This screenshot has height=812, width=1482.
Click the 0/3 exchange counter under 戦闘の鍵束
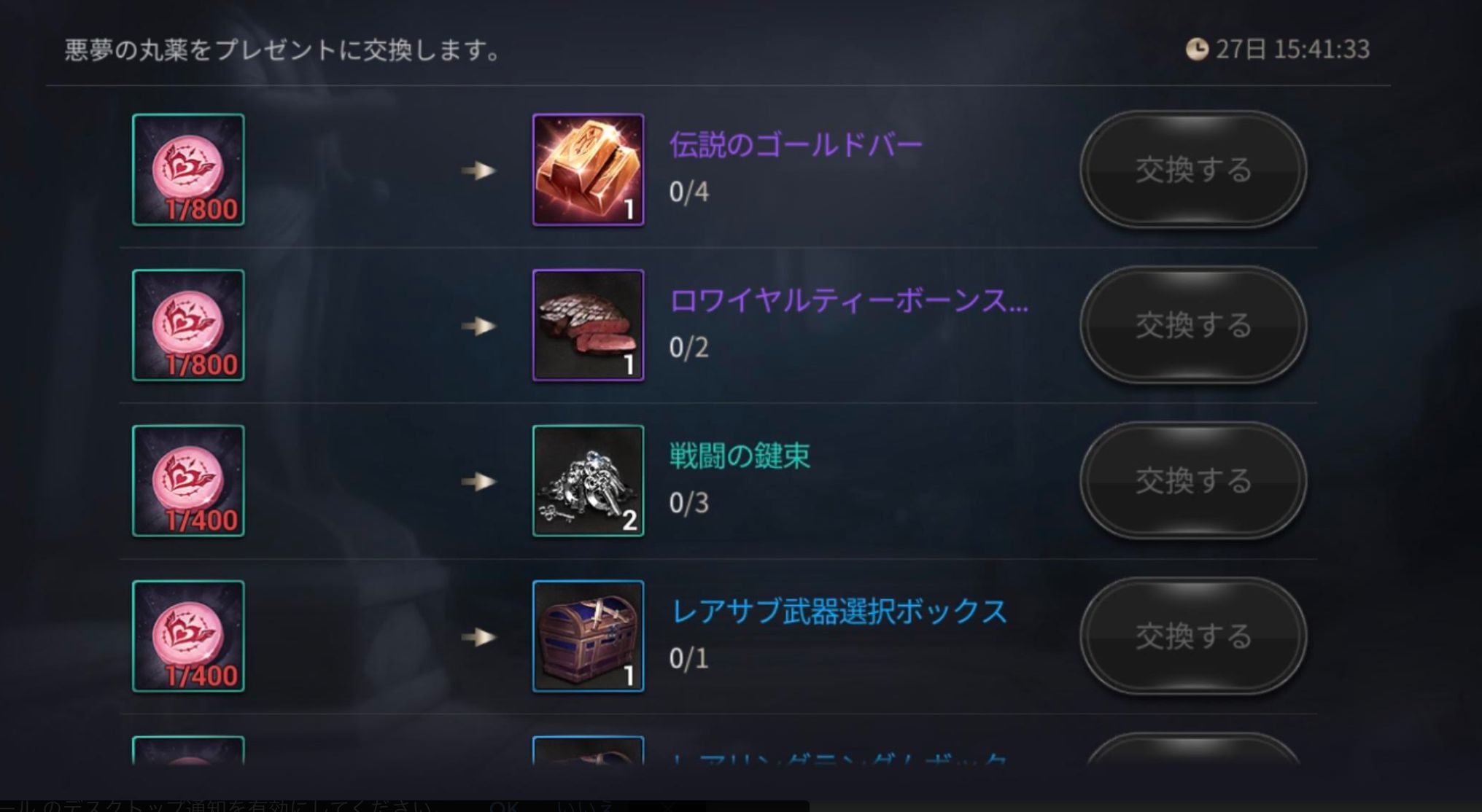[x=688, y=503]
